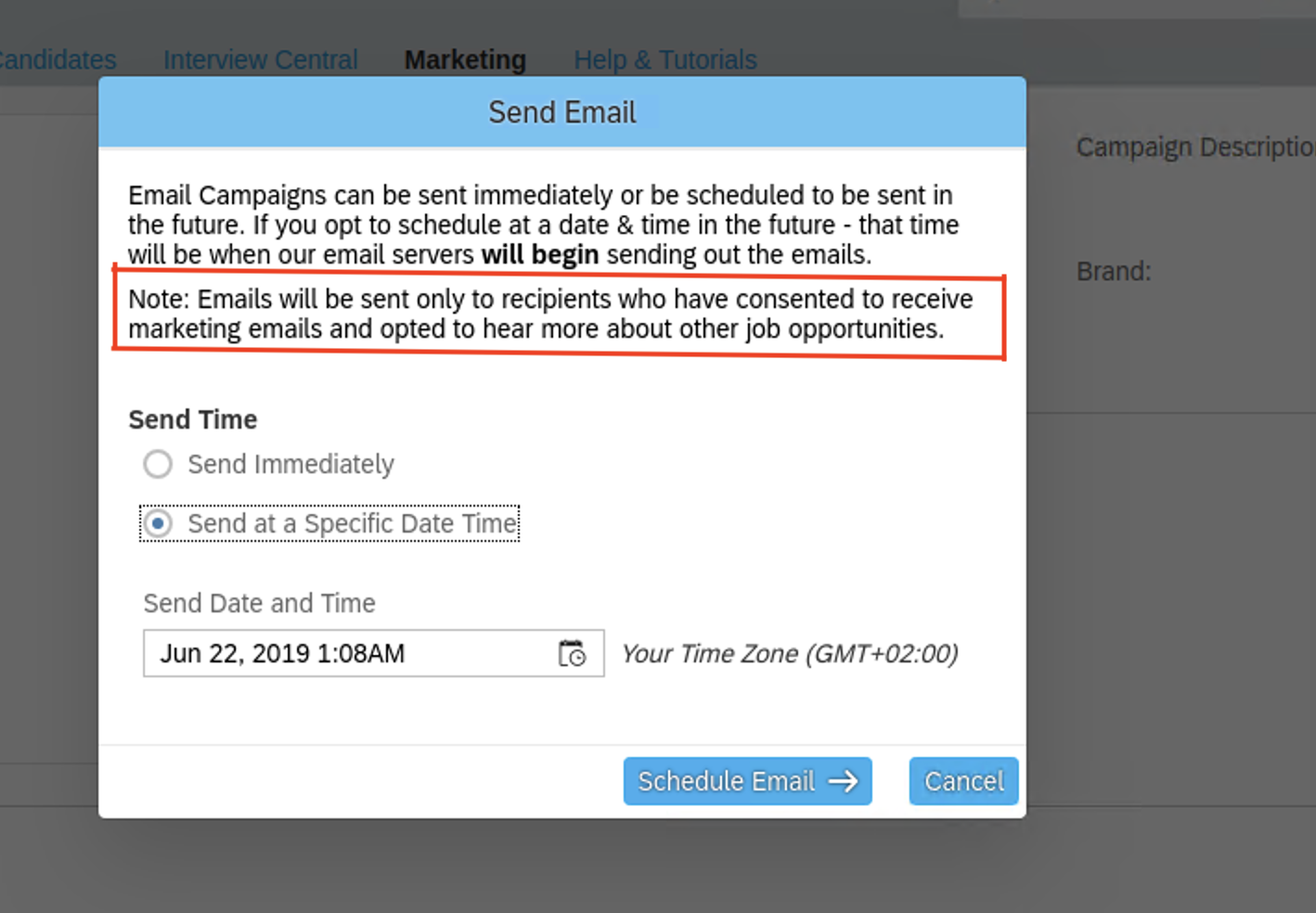Go to Help & Tutorials tab
Viewport: 1316px width, 913px height.
tap(665, 59)
